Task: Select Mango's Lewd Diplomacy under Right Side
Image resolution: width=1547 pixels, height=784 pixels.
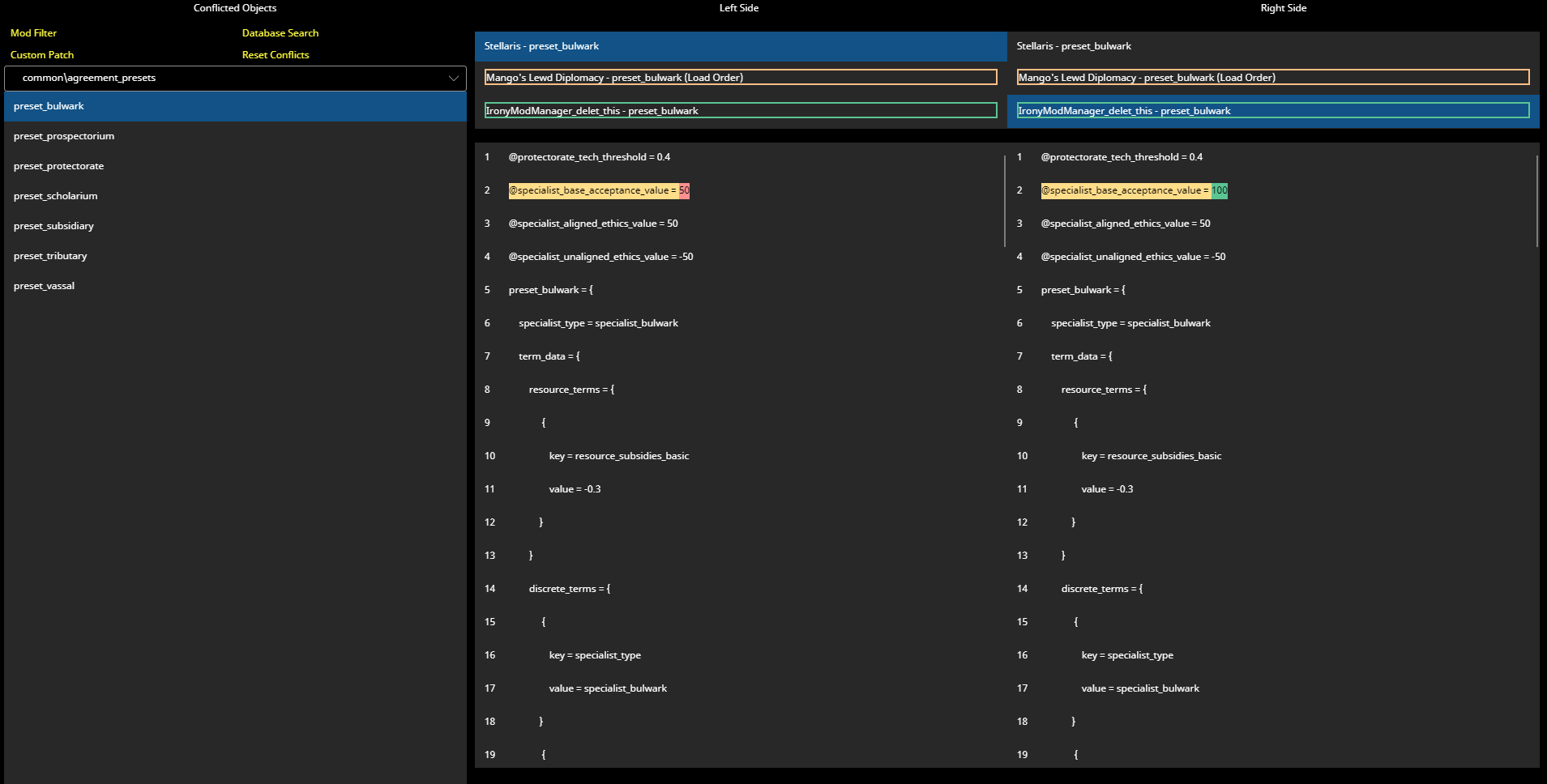Action: 1273,78
